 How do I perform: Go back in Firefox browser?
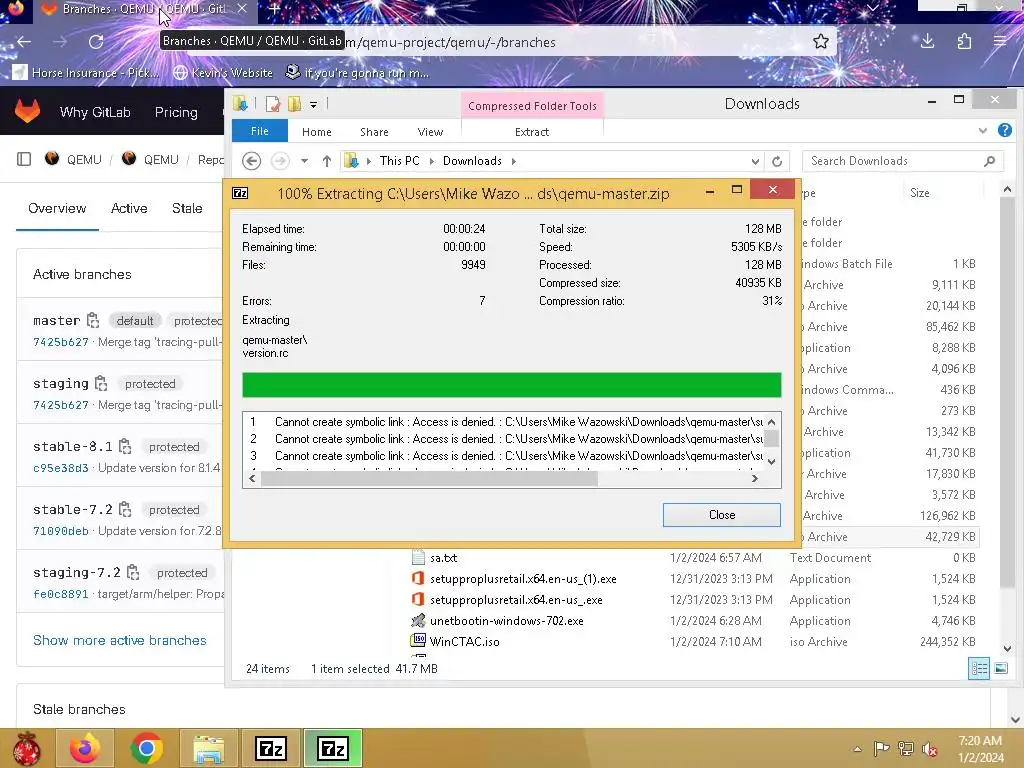coord(24,42)
